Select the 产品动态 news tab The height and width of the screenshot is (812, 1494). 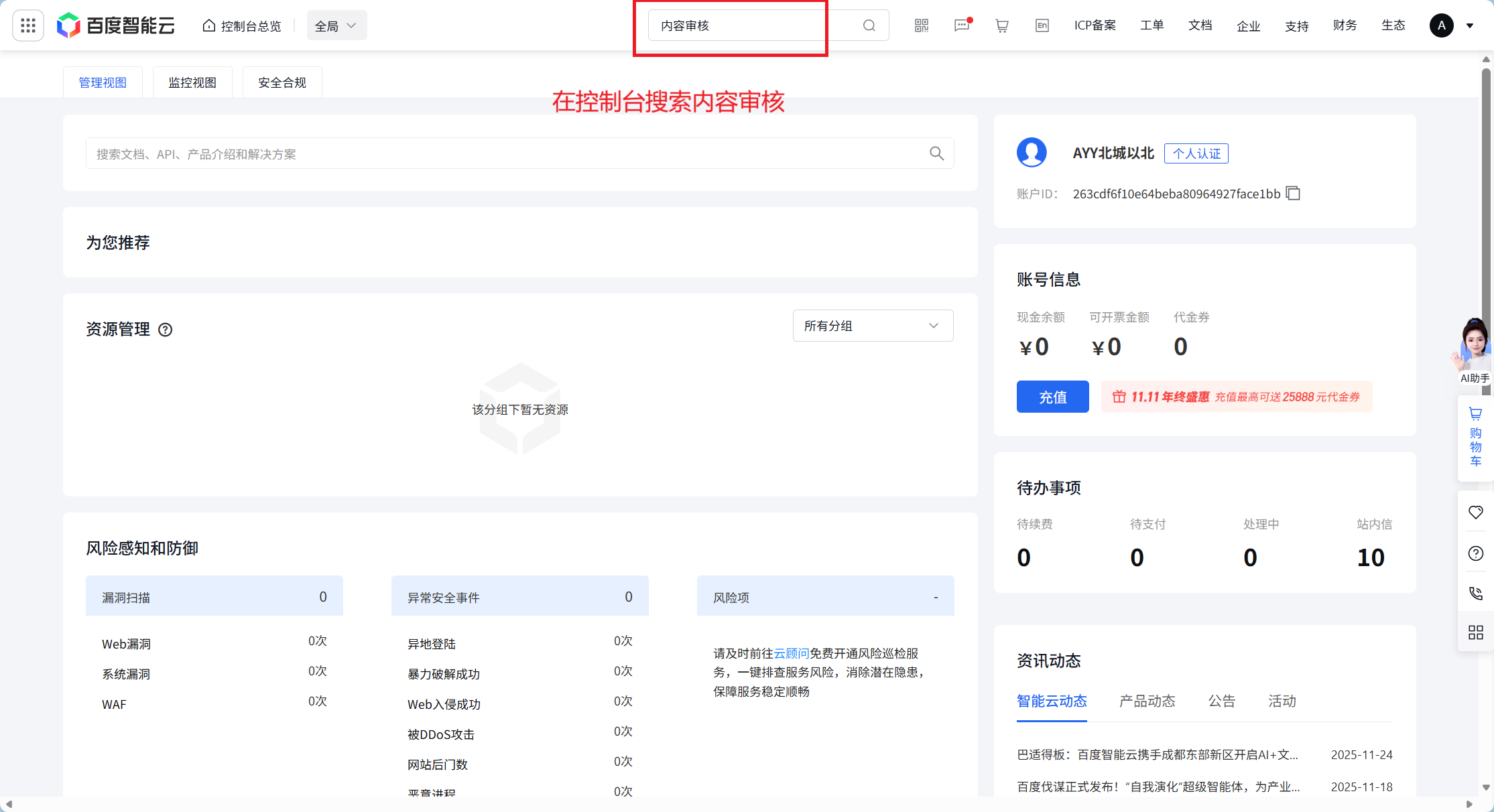1147,701
